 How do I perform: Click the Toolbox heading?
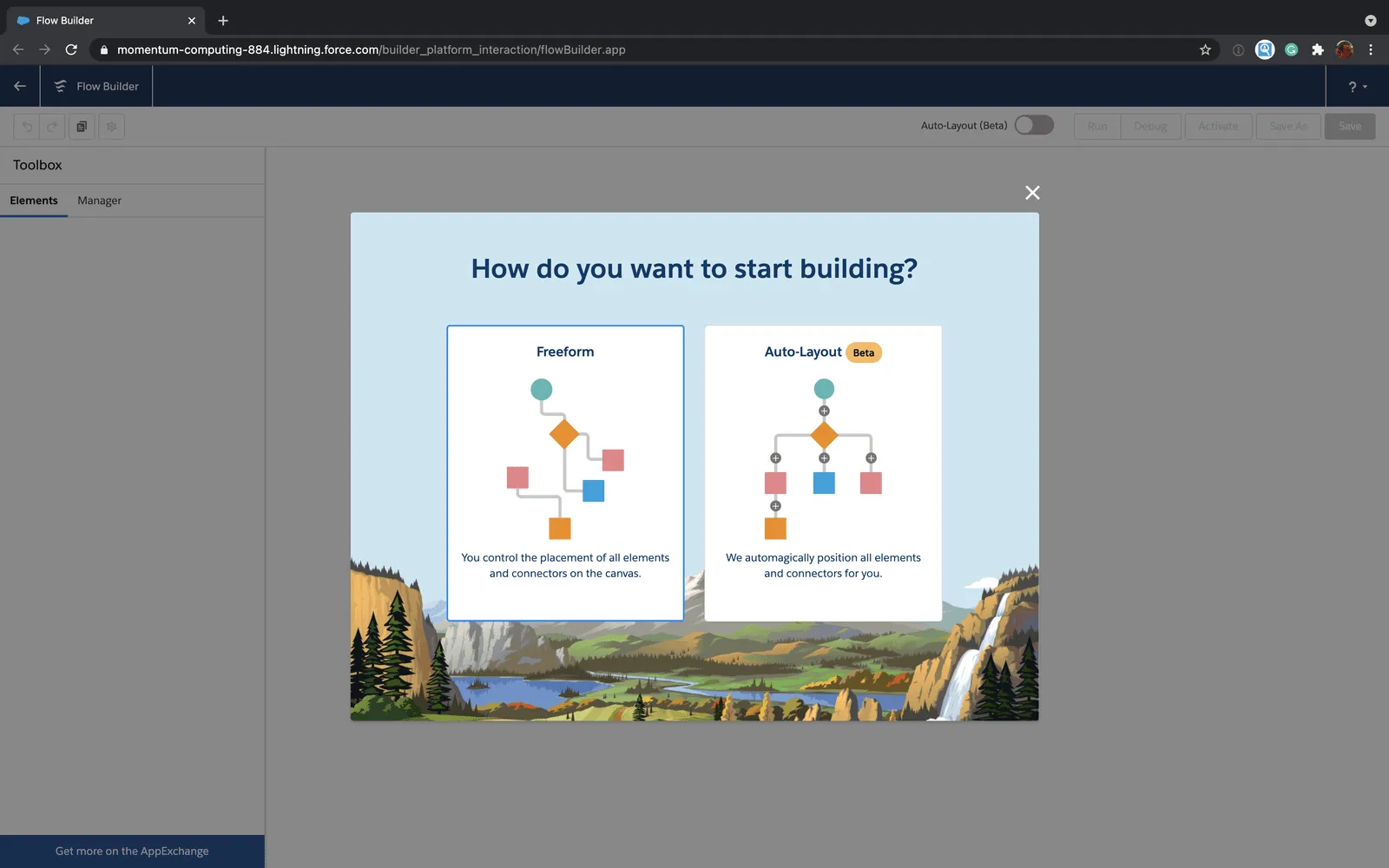[x=37, y=165]
